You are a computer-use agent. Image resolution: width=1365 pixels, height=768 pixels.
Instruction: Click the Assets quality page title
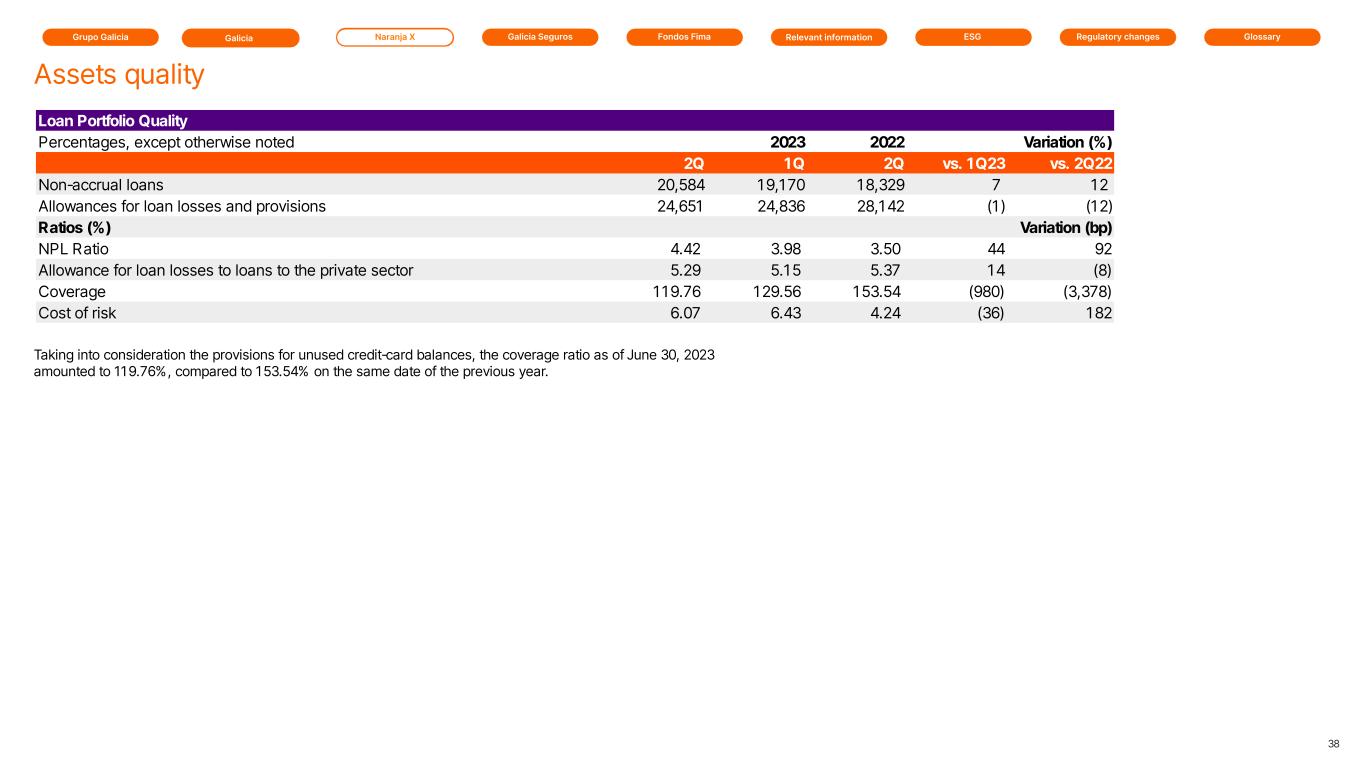pyautogui.click(x=119, y=75)
